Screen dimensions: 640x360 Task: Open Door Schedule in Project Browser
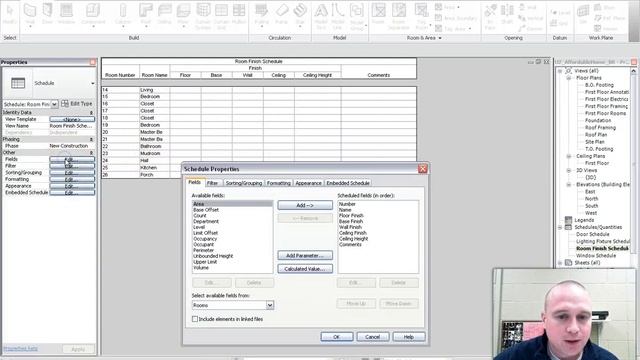[592, 234]
